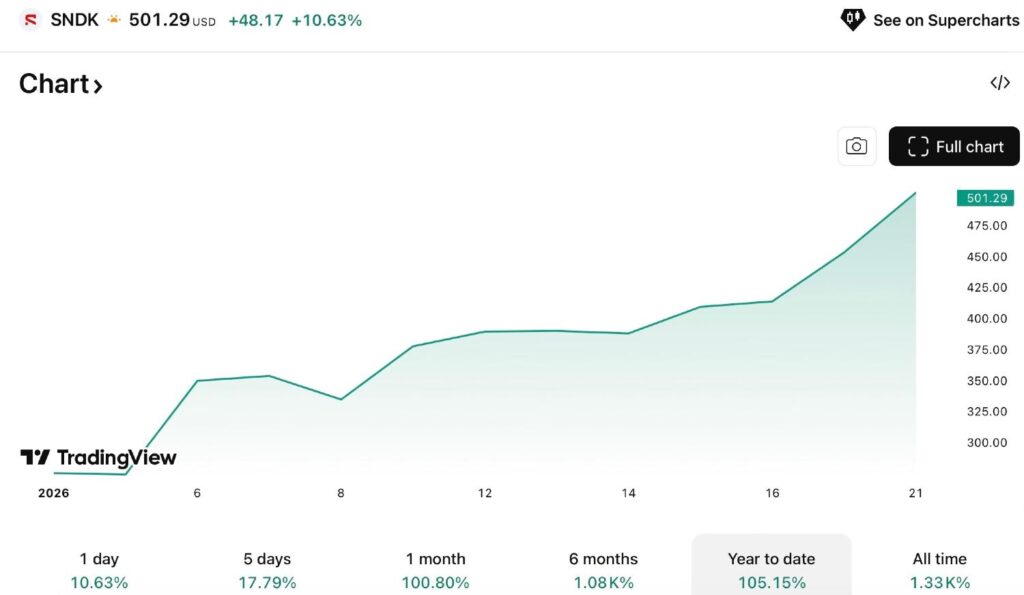The width and height of the screenshot is (1024, 595).
Task: Click the 400.00 price axis label
Action: [987, 319]
